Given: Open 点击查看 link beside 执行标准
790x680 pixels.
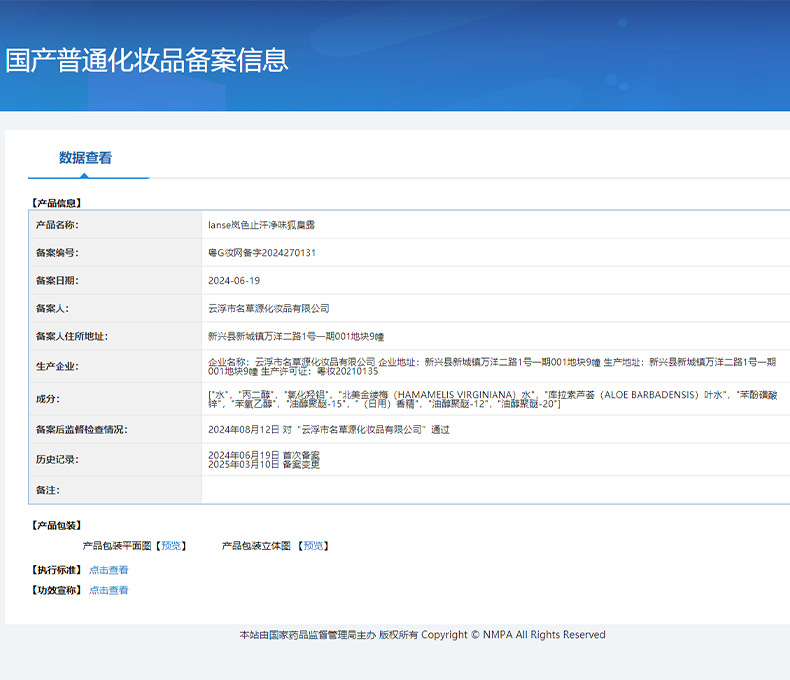Looking at the screenshot, I should point(109,570).
